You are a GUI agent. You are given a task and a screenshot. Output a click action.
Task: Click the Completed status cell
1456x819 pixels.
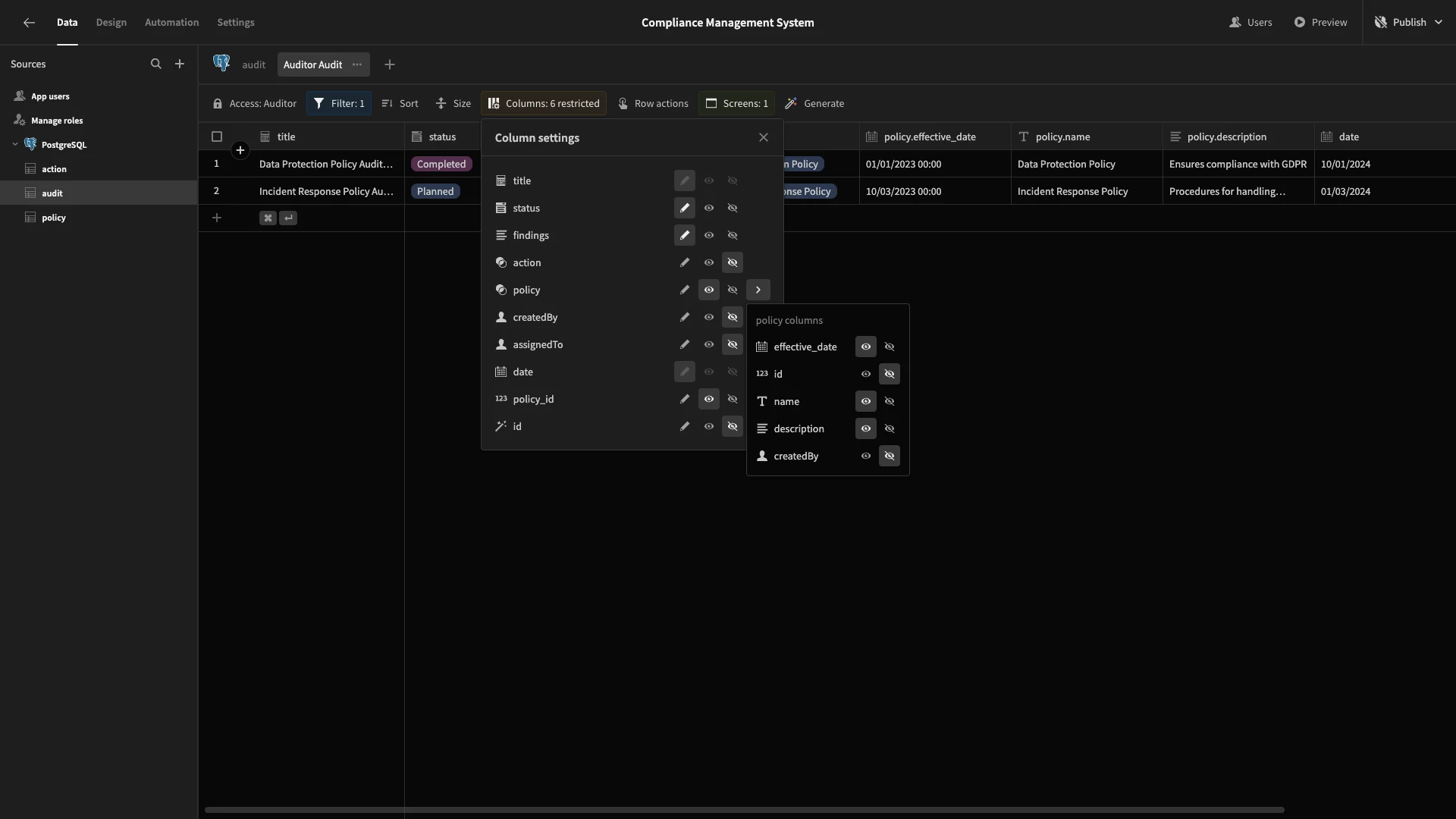[x=441, y=165]
